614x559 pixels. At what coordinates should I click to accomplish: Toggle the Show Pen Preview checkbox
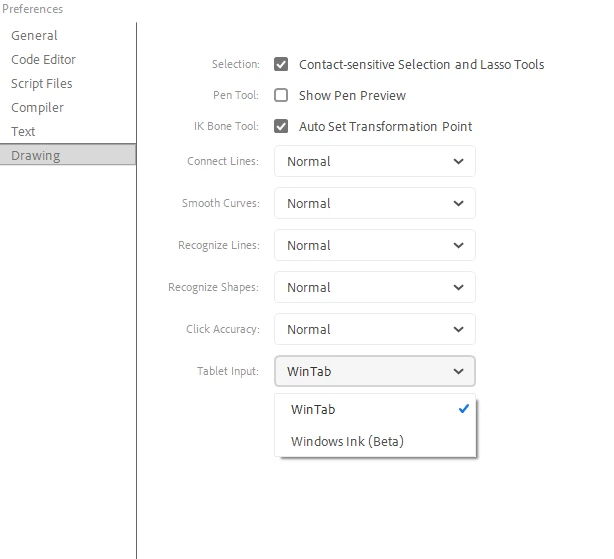(281, 96)
